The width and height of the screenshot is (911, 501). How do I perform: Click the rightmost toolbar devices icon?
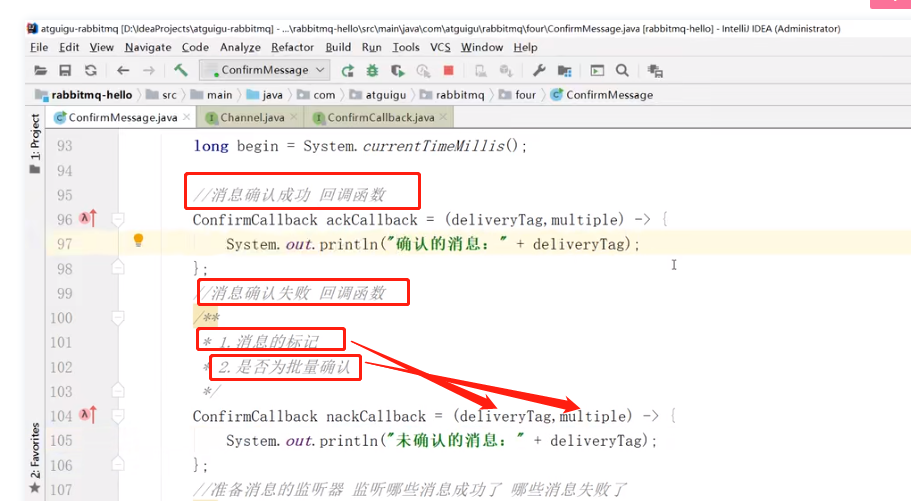click(x=655, y=71)
